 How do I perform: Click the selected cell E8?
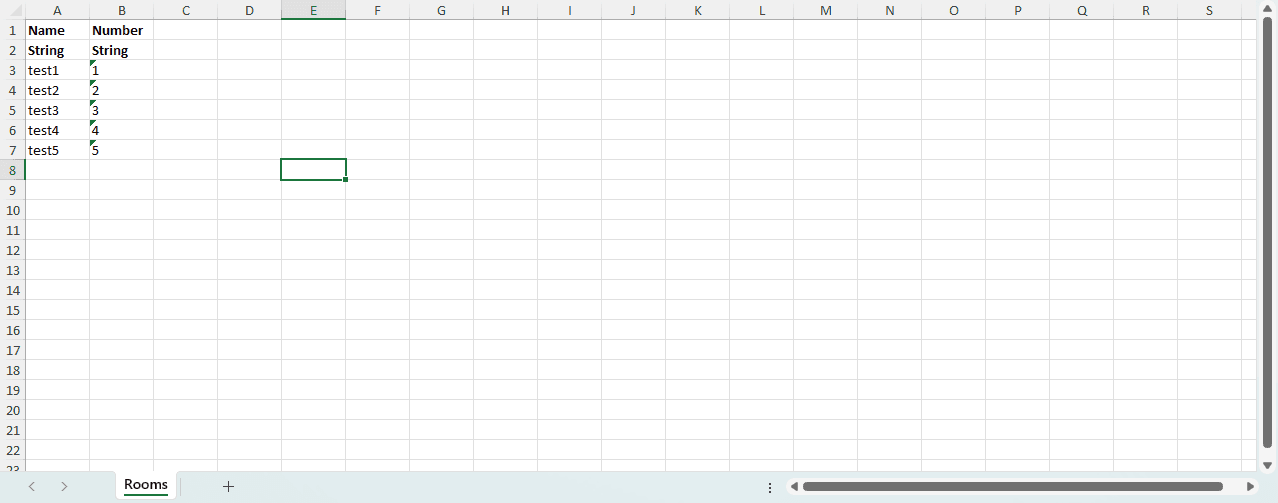(313, 170)
